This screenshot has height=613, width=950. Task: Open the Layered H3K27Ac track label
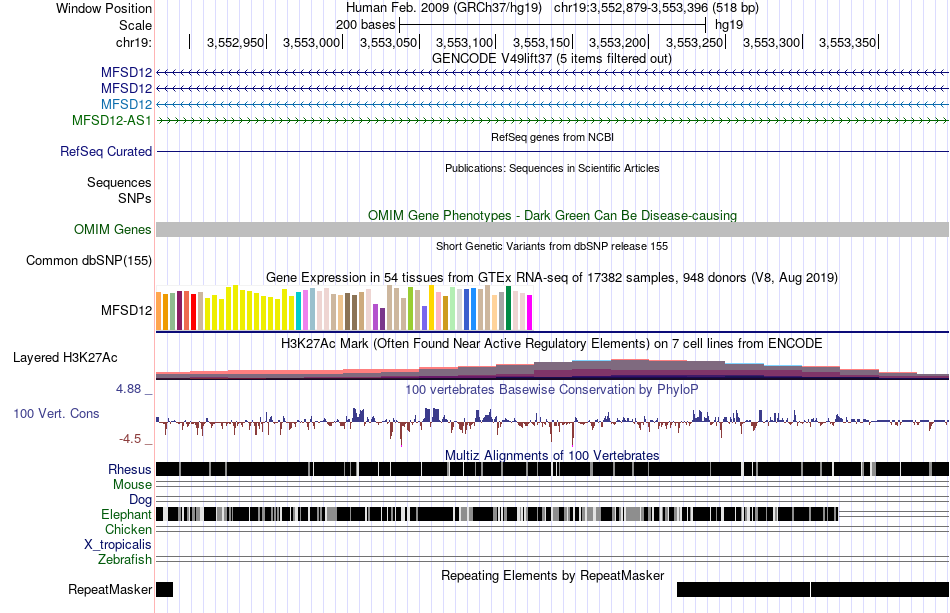[65, 357]
